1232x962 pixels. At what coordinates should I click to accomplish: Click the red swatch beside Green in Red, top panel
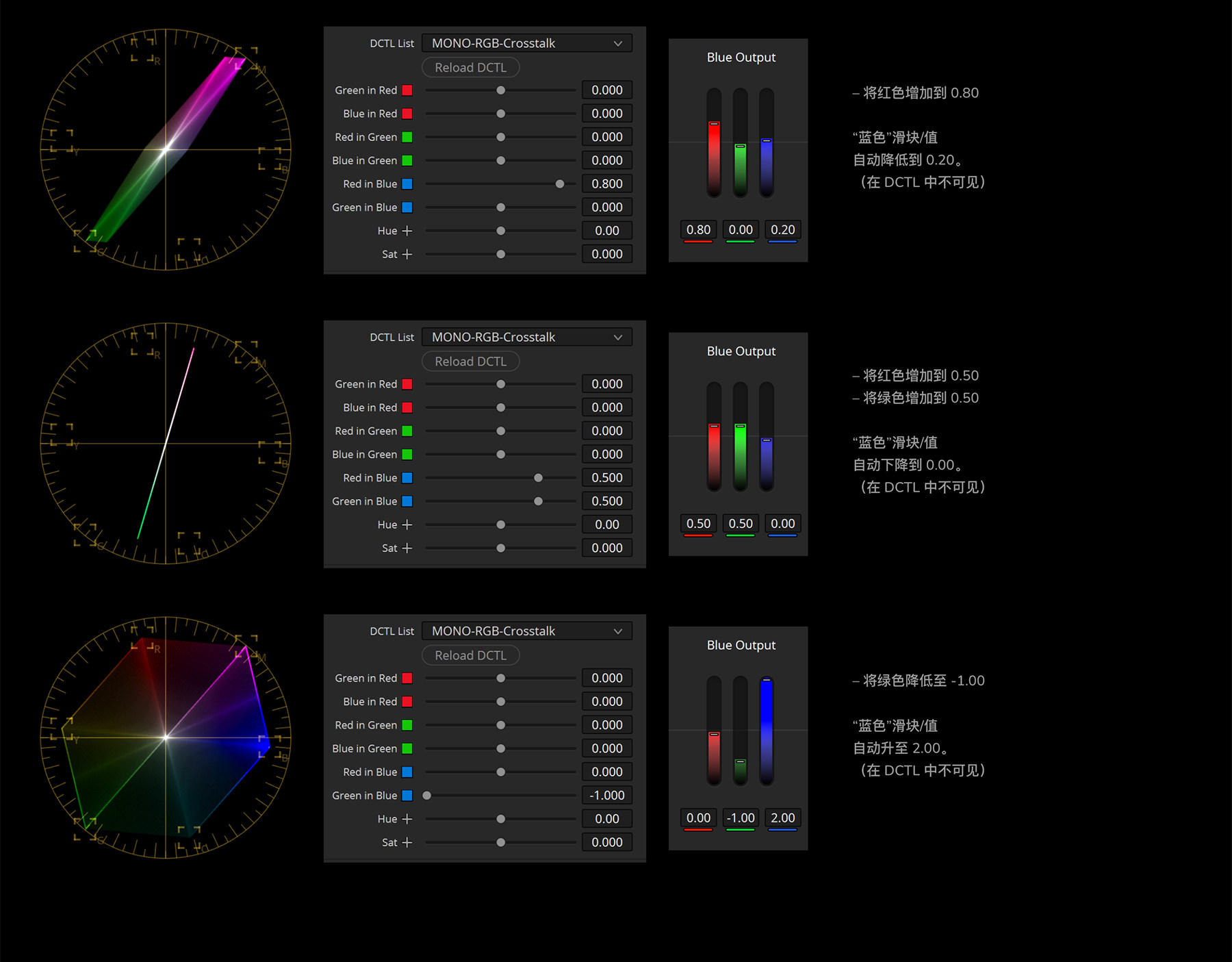pos(407,90)
